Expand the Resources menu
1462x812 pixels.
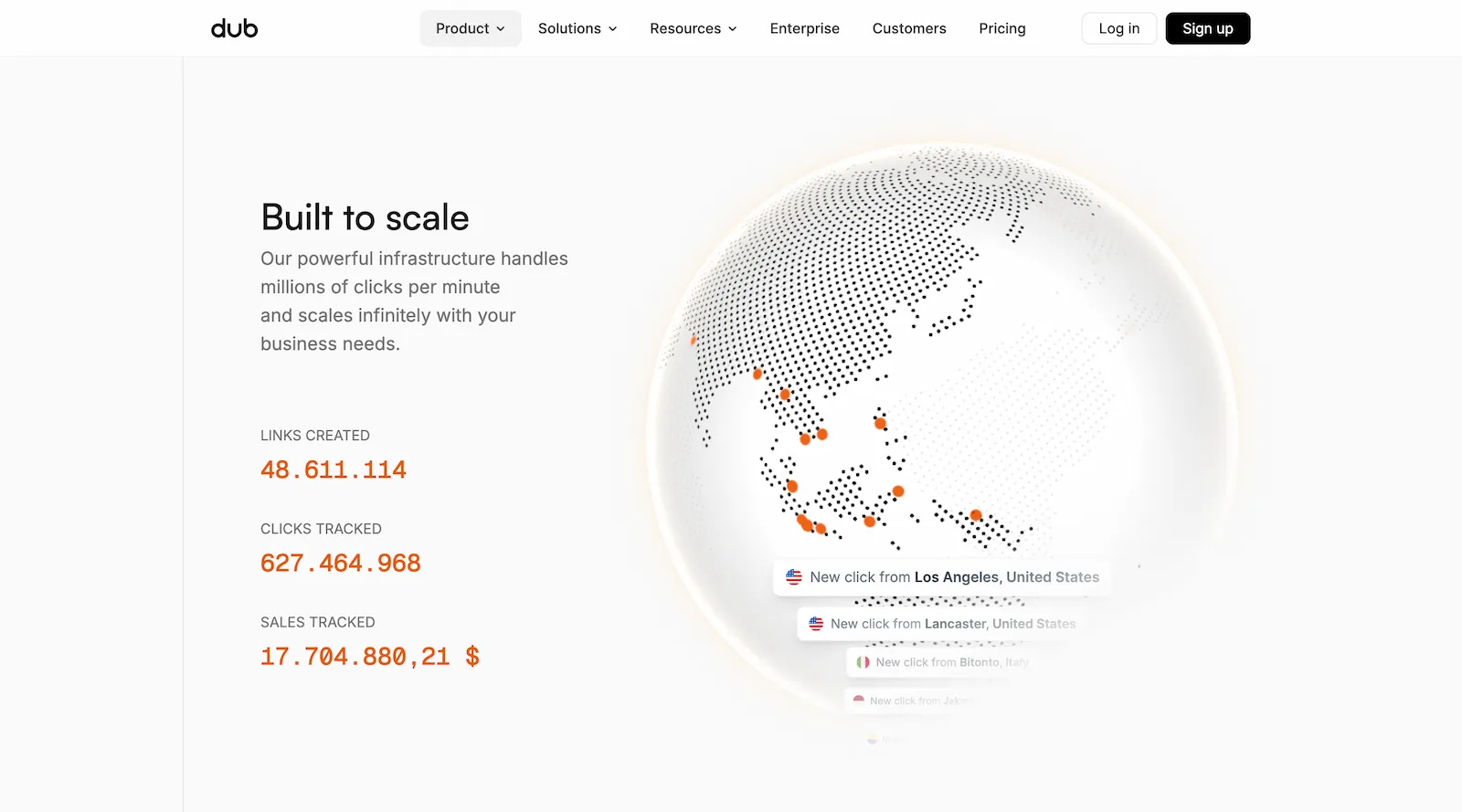[x=693, y=28]
